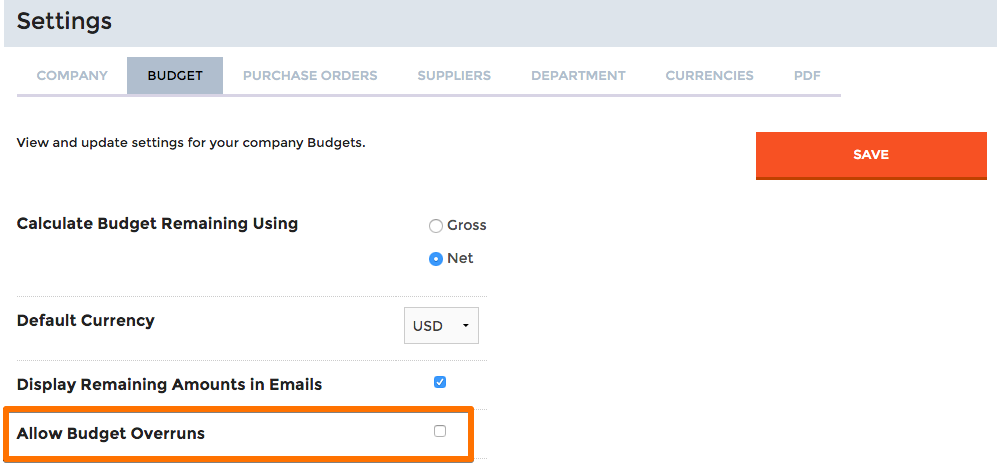This screenshot has height=466, width=997.
Task: Open the PDF settings tab
Action: 807,76
